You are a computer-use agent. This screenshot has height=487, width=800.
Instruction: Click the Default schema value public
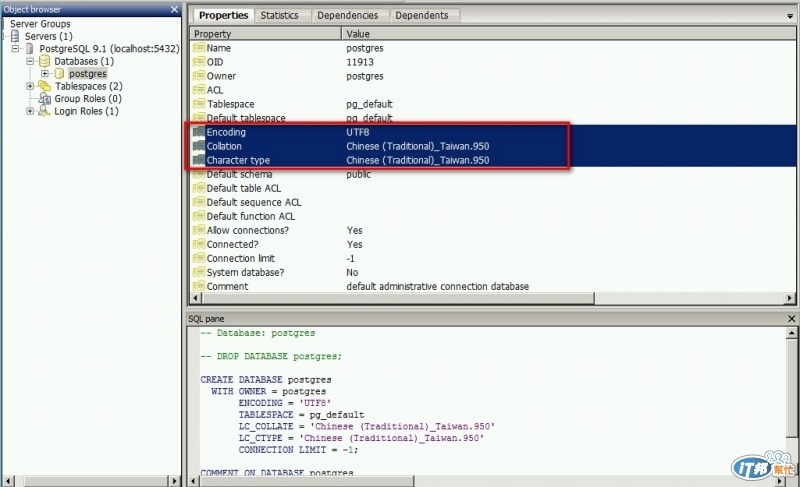pos(358,174)
